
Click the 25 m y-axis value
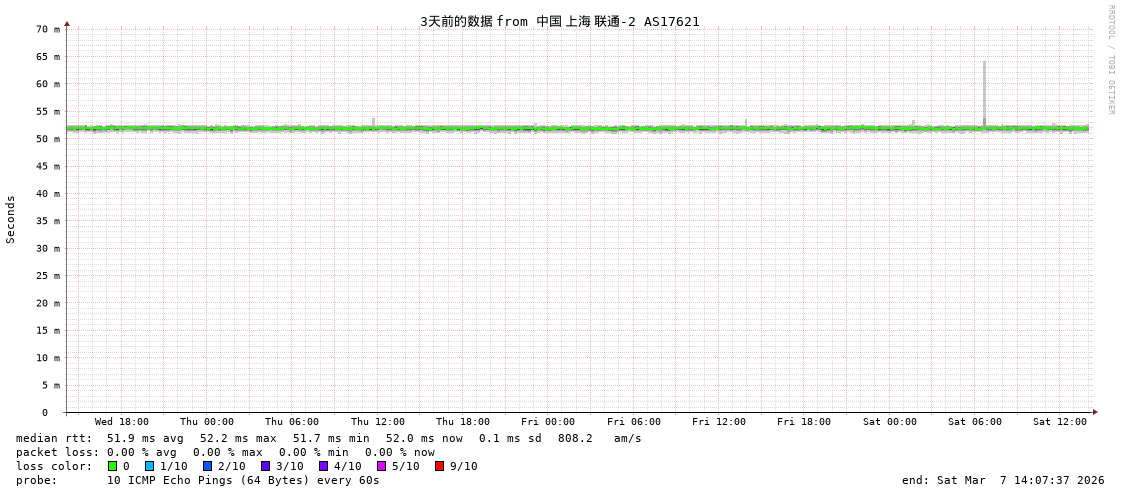point(47,275)
